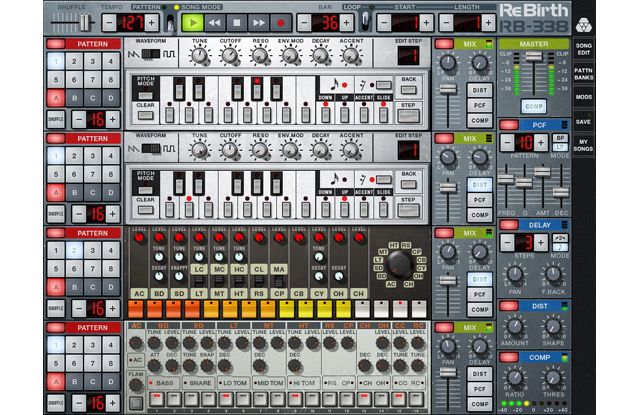
Task: Increase loop Length value
Action: click(x=488, y=22)
